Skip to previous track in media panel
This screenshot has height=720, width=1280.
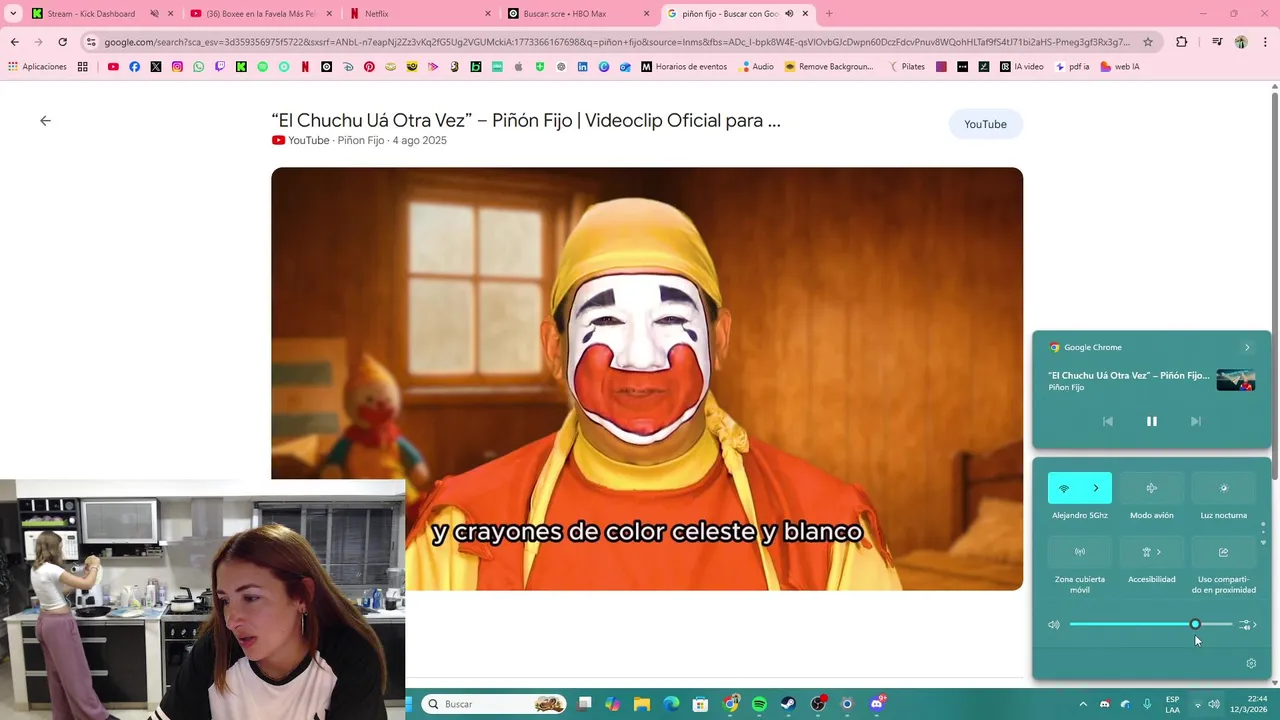pos(1107,421)
